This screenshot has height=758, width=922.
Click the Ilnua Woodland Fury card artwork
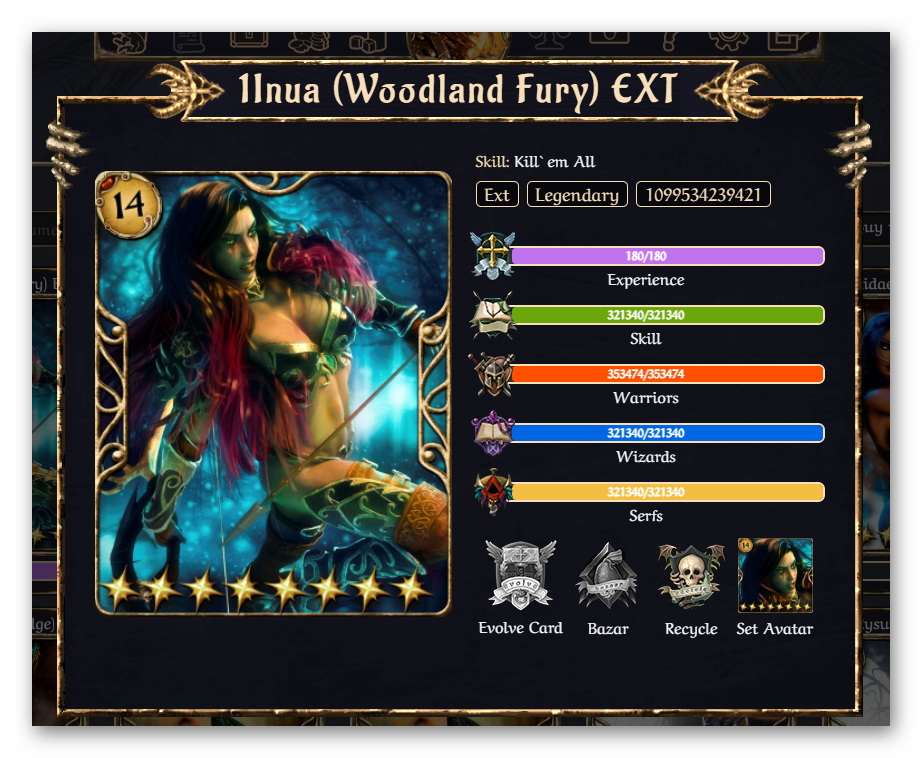(x=273, y=393)
